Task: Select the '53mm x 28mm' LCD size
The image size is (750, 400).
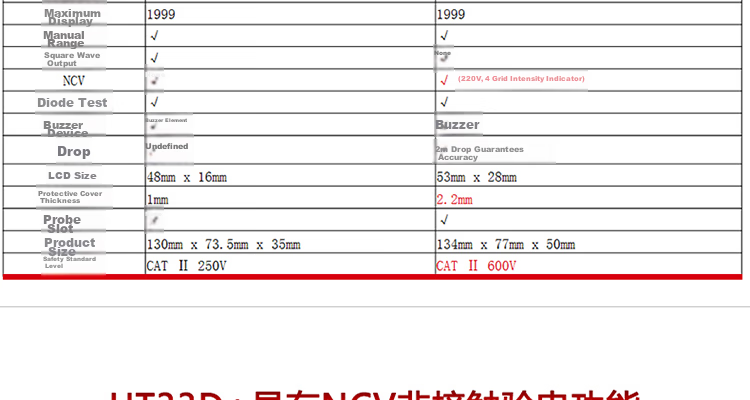Action: [x=476, y=177]
